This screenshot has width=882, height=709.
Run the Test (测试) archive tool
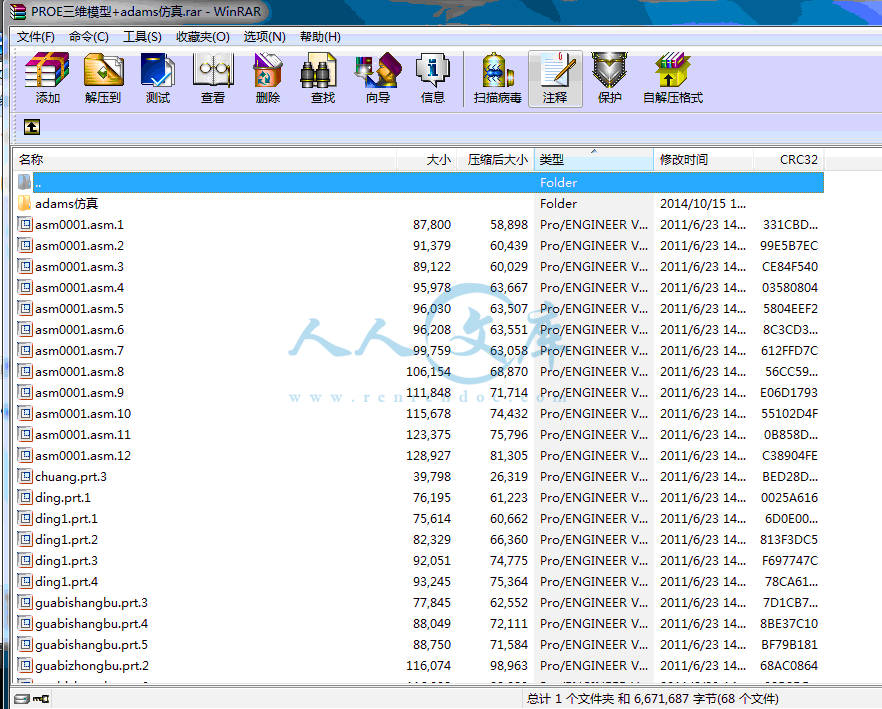(158, 78)
